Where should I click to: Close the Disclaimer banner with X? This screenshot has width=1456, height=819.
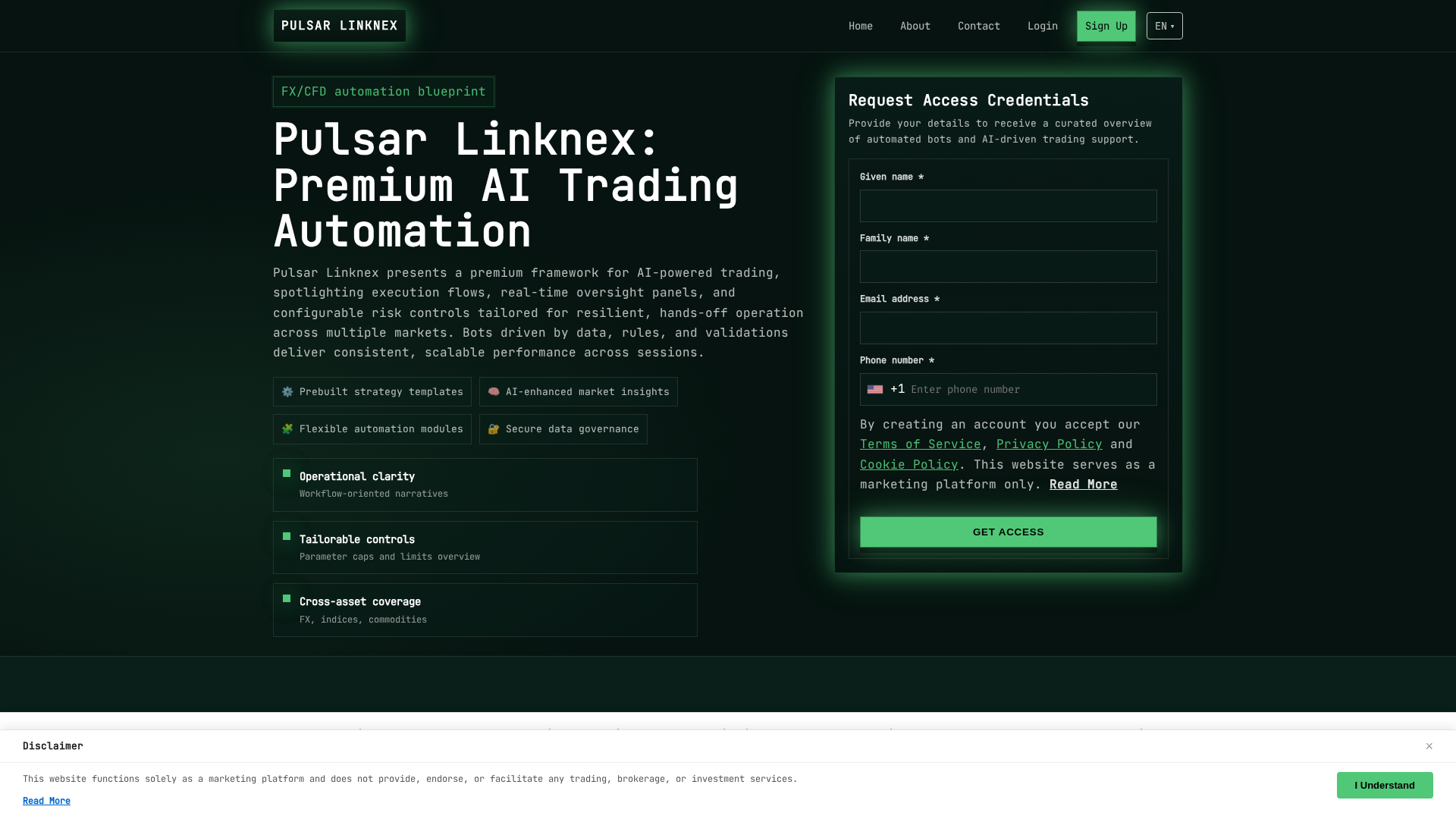1429,746
